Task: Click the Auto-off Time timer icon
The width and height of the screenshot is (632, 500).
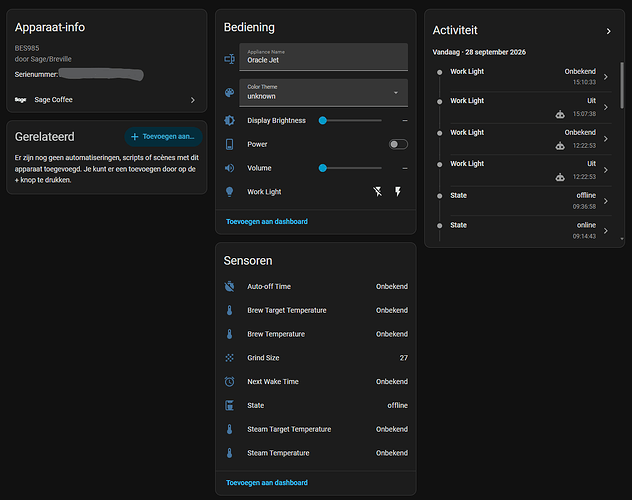Action: pos(229,286)
